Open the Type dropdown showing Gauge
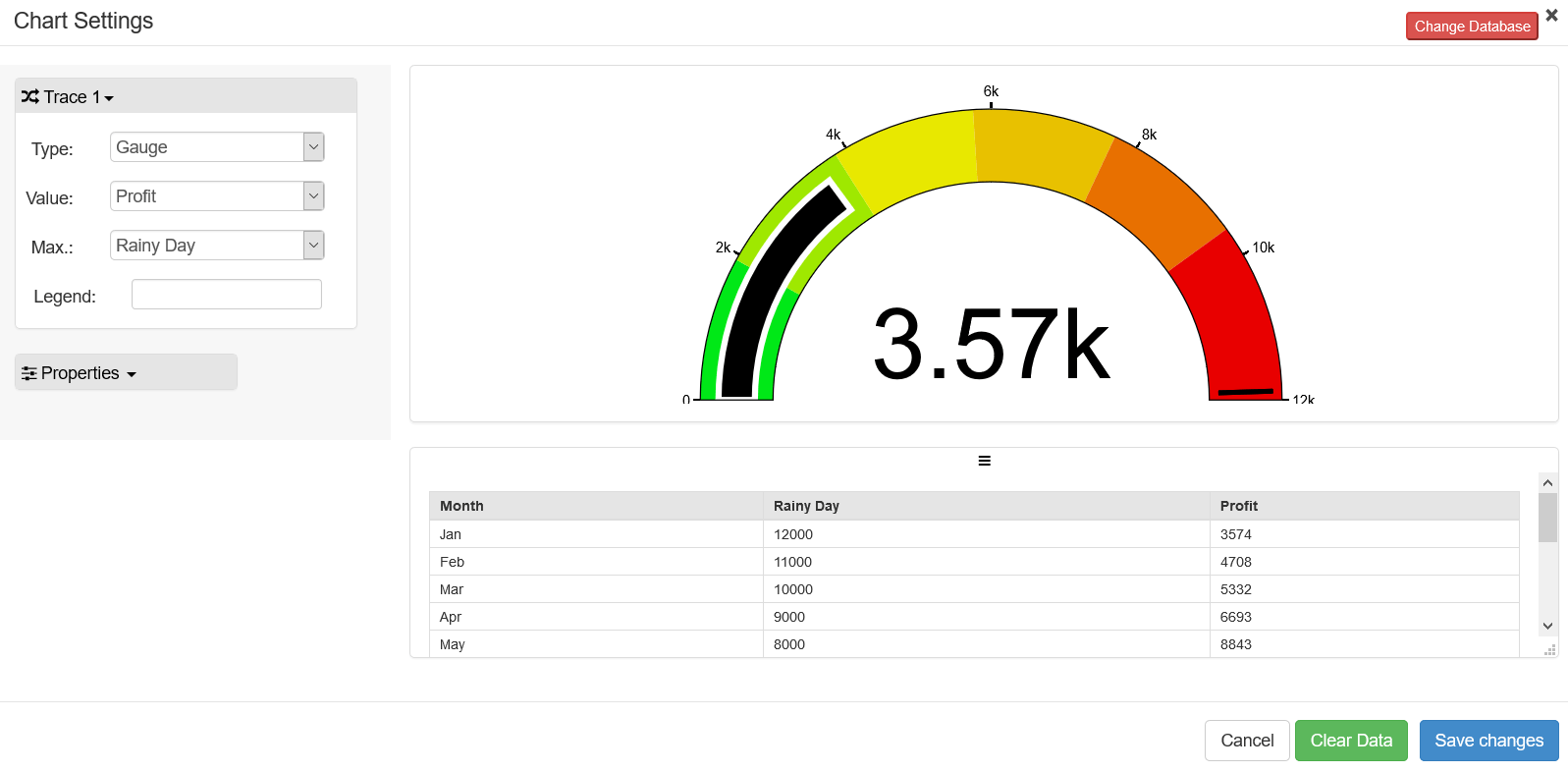 217,147
